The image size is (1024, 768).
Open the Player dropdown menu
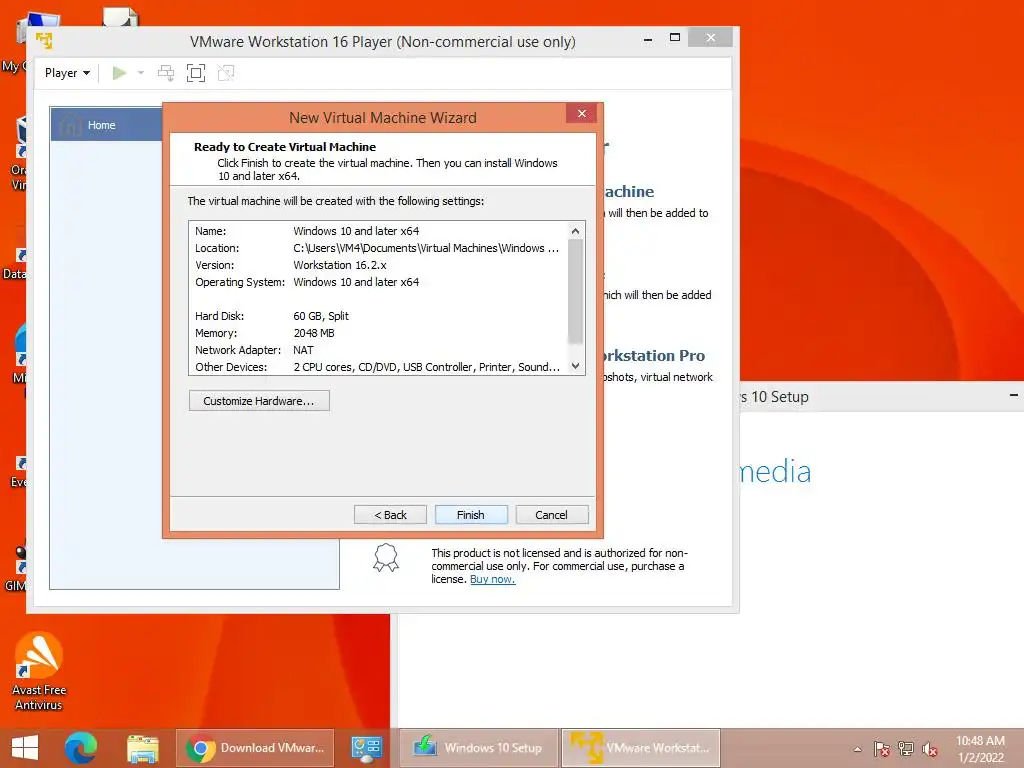click(67, 72)
